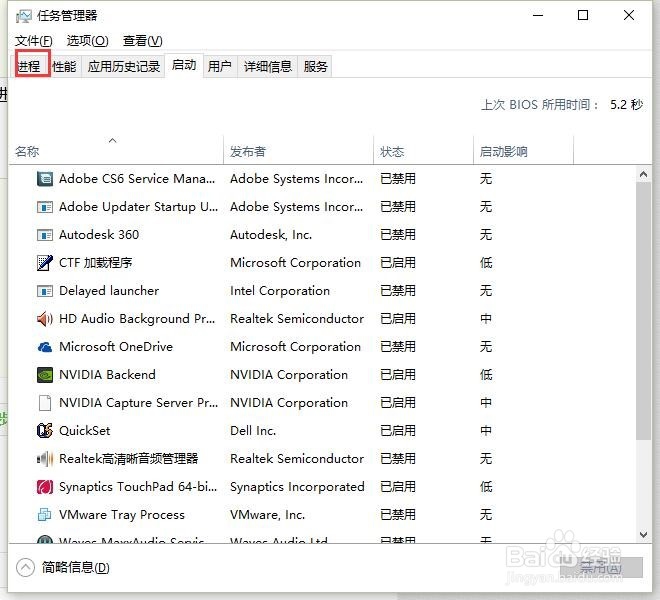Select the NVIDIA Backend name text

click(107, 375)
